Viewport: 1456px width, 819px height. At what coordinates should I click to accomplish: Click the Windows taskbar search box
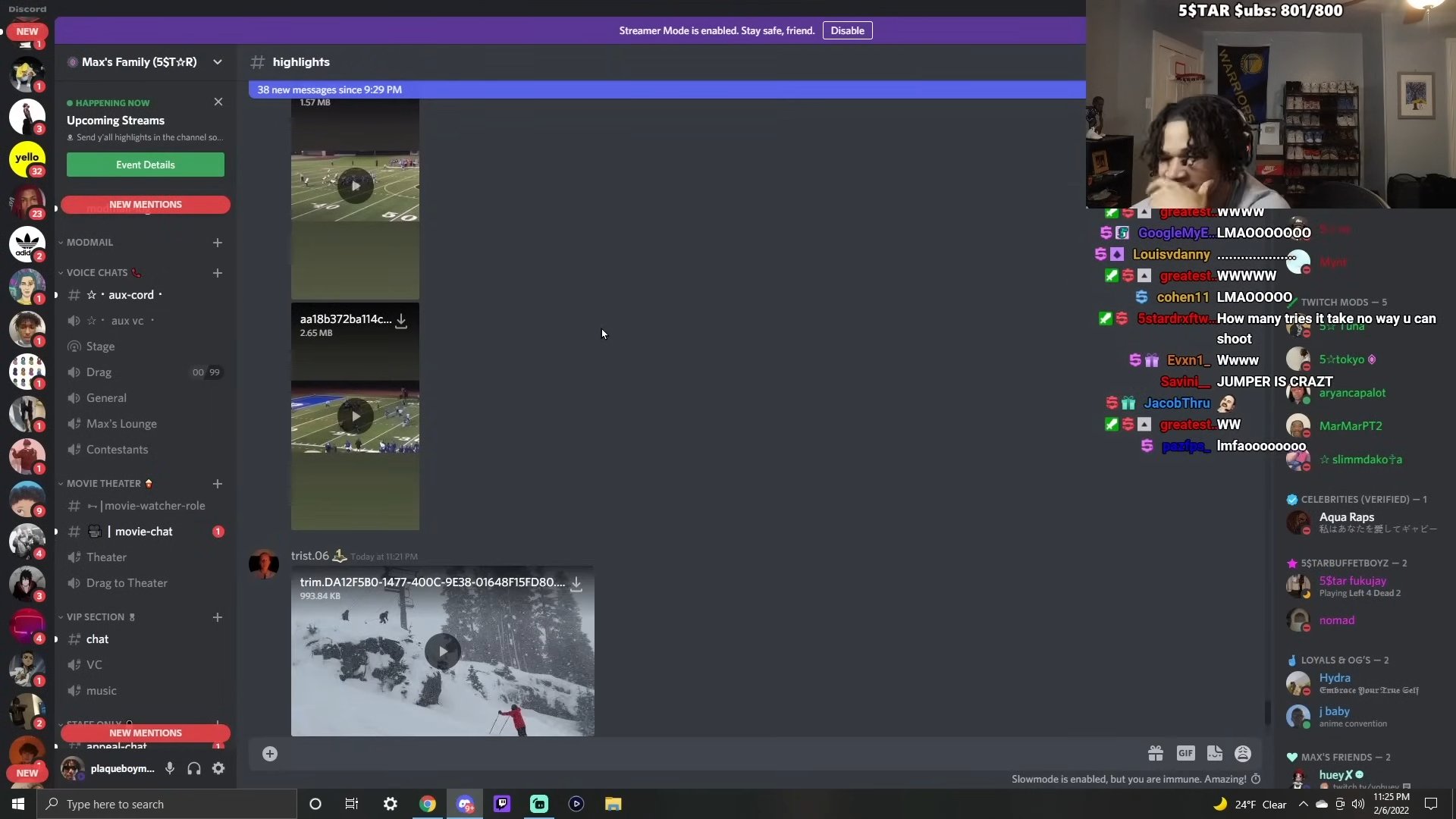167,804
